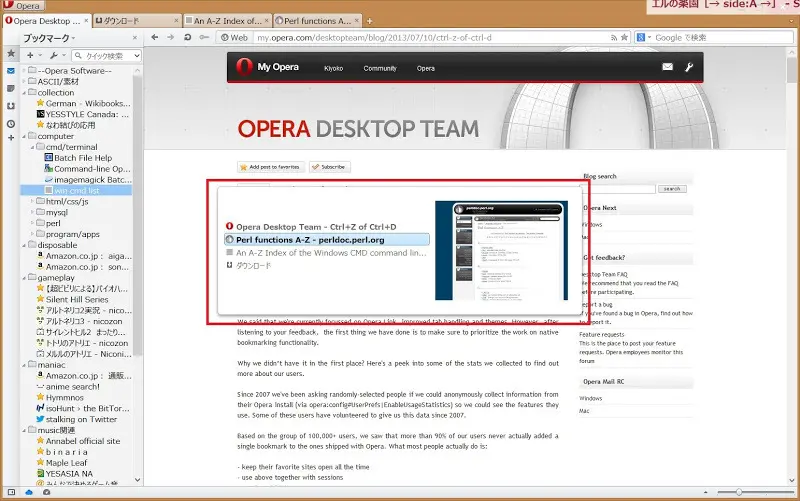This screenshot has width=800, height=501.
Task: Switch to the Perl functions tab
Action: coord(317,21)
